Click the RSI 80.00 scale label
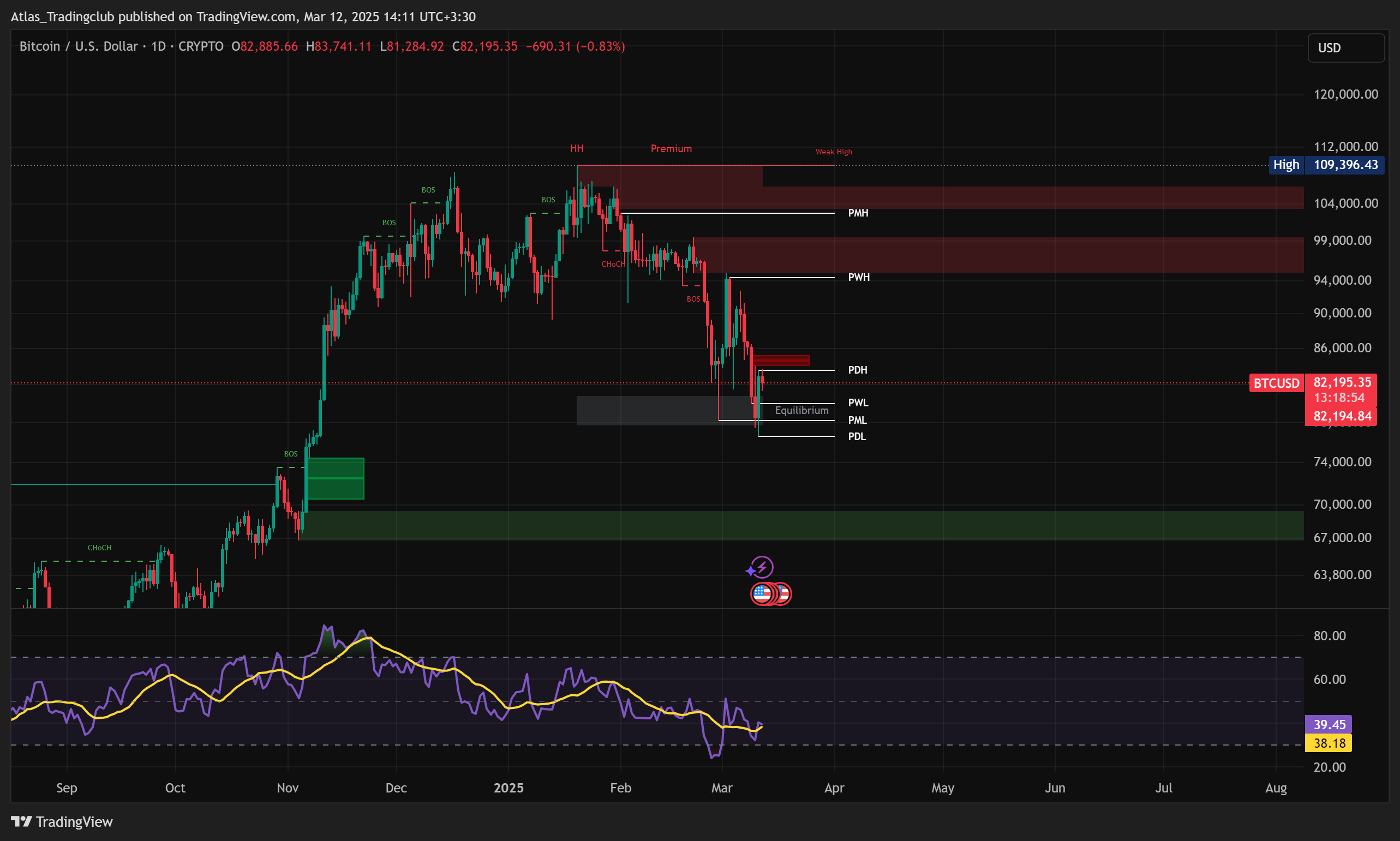 point(1329,636)
